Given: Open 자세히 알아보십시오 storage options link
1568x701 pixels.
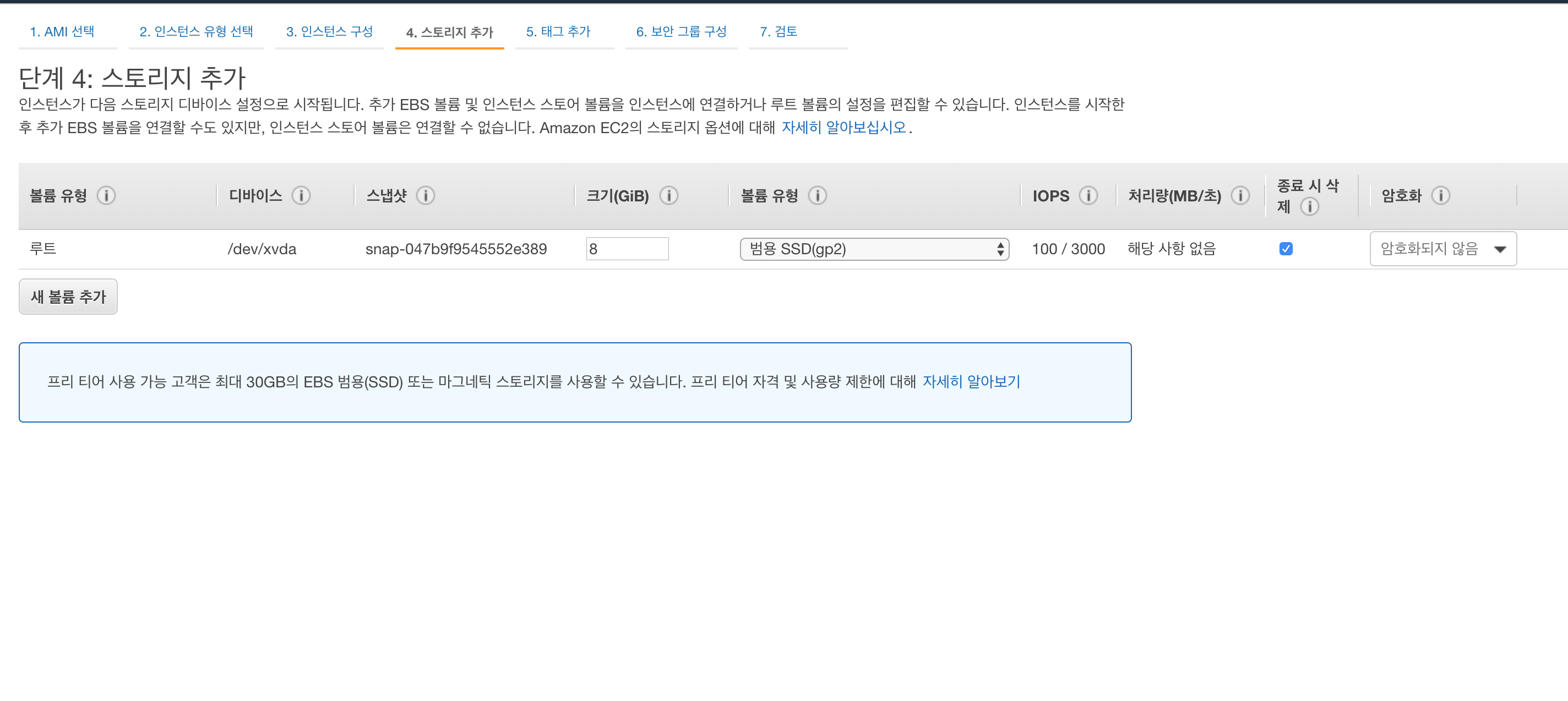Looking at the screenshot, I should [x=843, y=128].
